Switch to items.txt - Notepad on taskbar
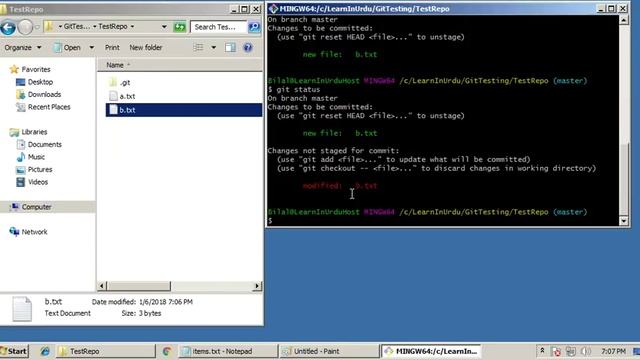The image size is (640, 360). point(228,351)
